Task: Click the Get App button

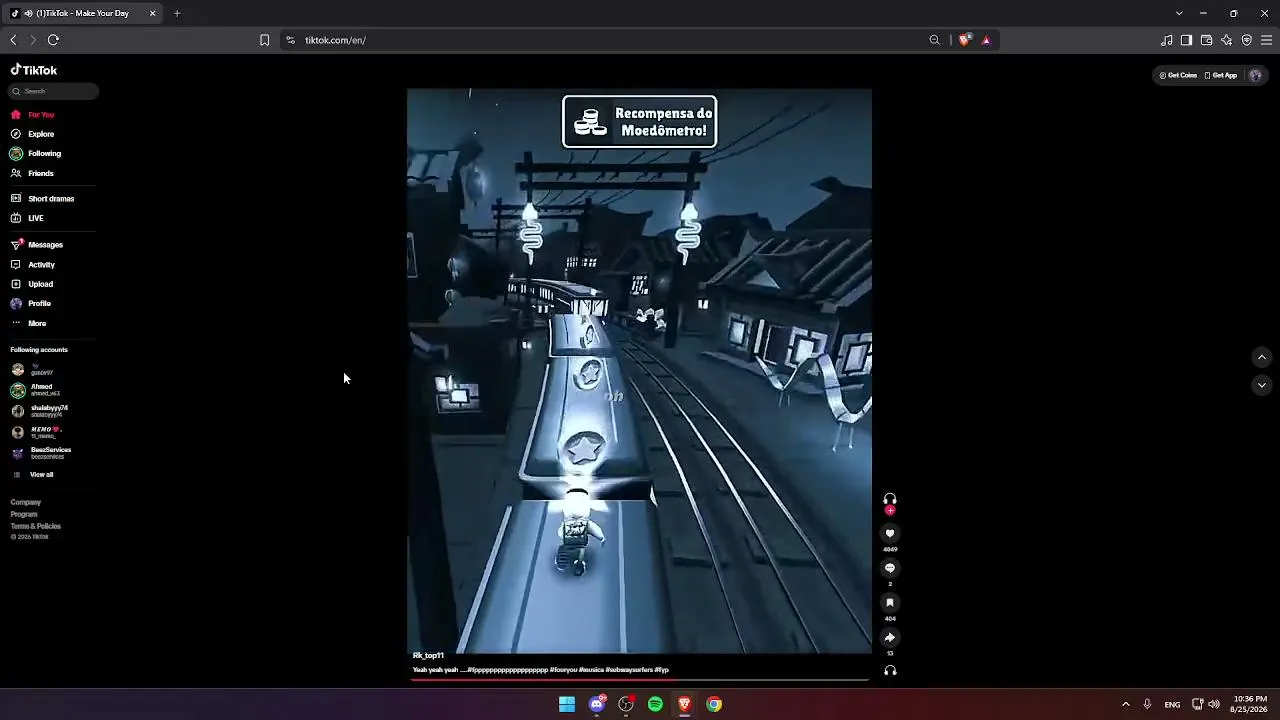Action: pyautogui.click(x=1221, y=75)
